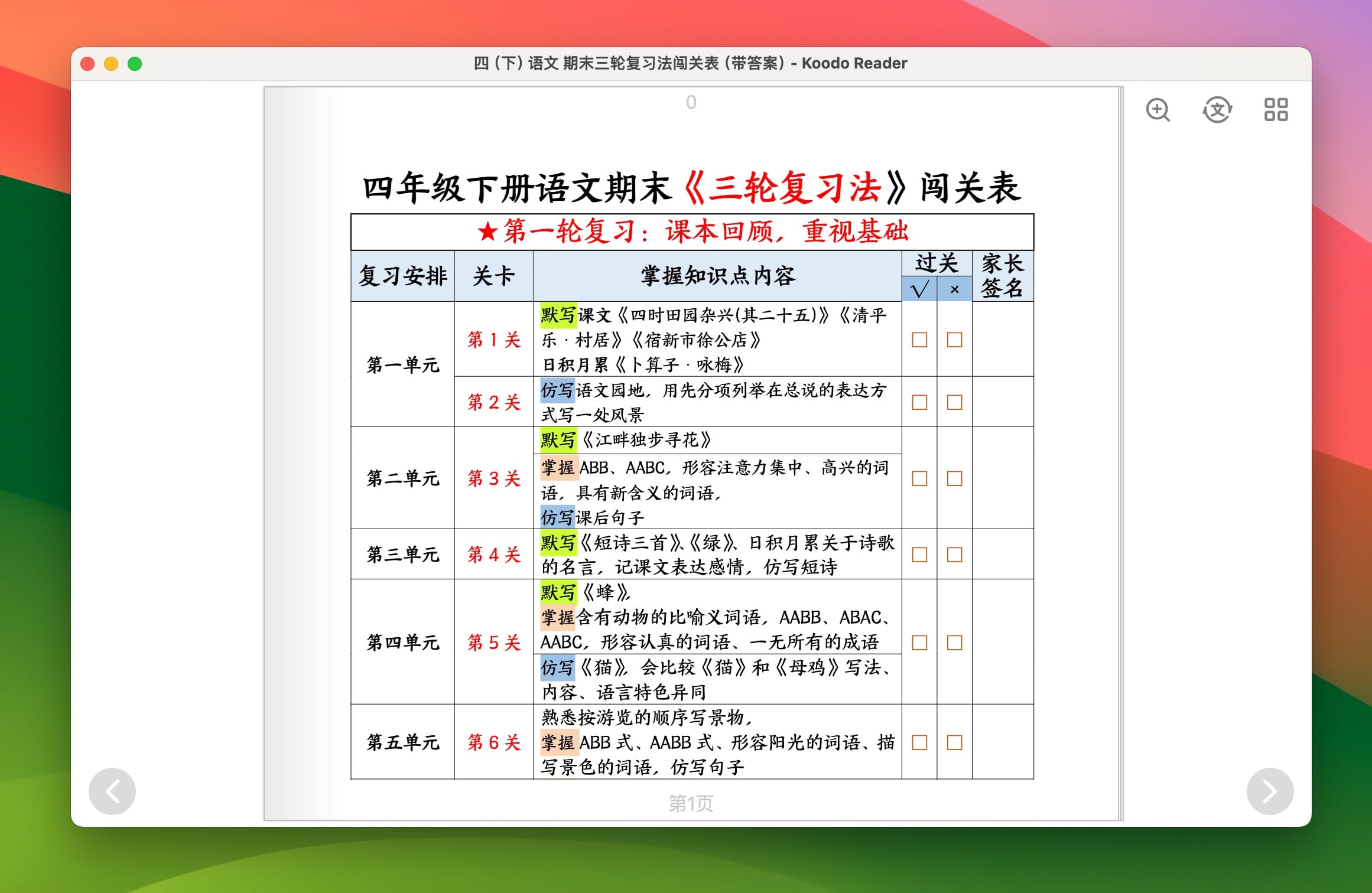
Task: Check the fail (×) box for 第4关
Action: [954, 554]
